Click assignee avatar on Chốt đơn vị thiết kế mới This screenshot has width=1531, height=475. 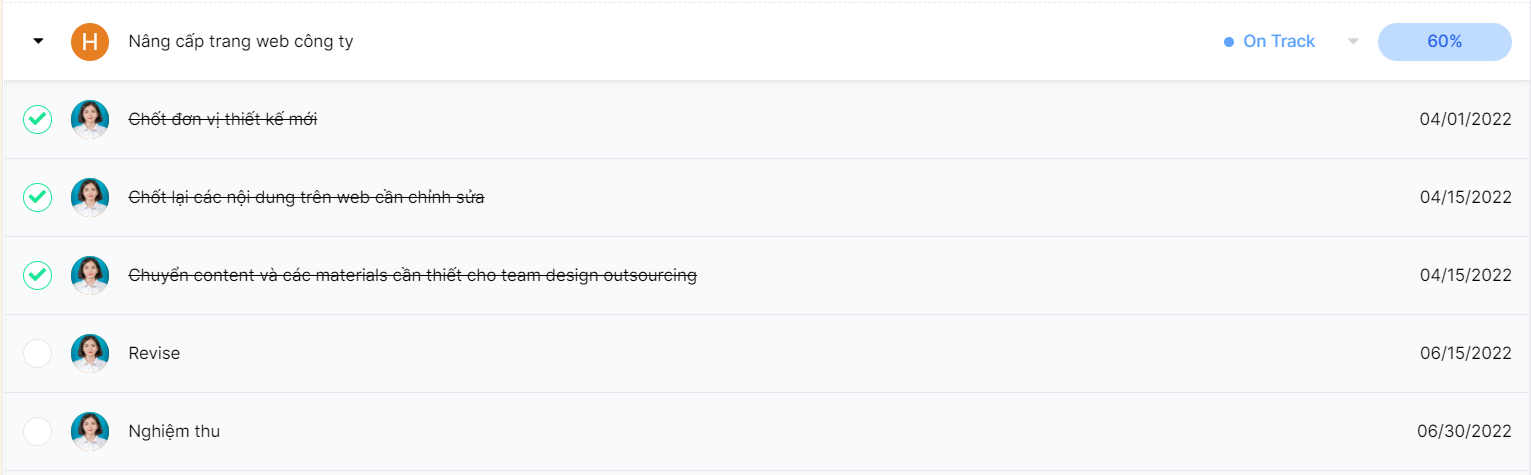click(x=90, y=120)
